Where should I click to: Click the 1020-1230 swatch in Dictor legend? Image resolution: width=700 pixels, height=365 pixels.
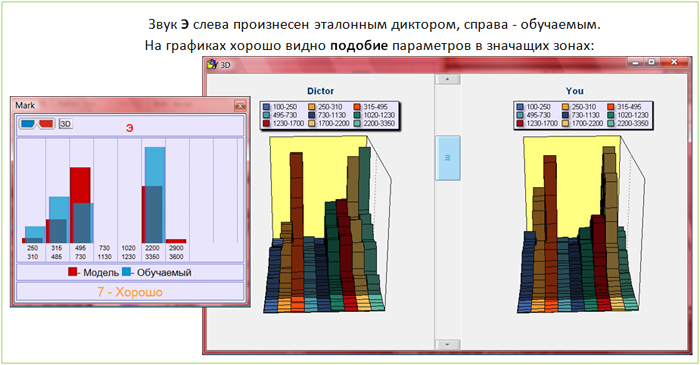tap(357, 115)
